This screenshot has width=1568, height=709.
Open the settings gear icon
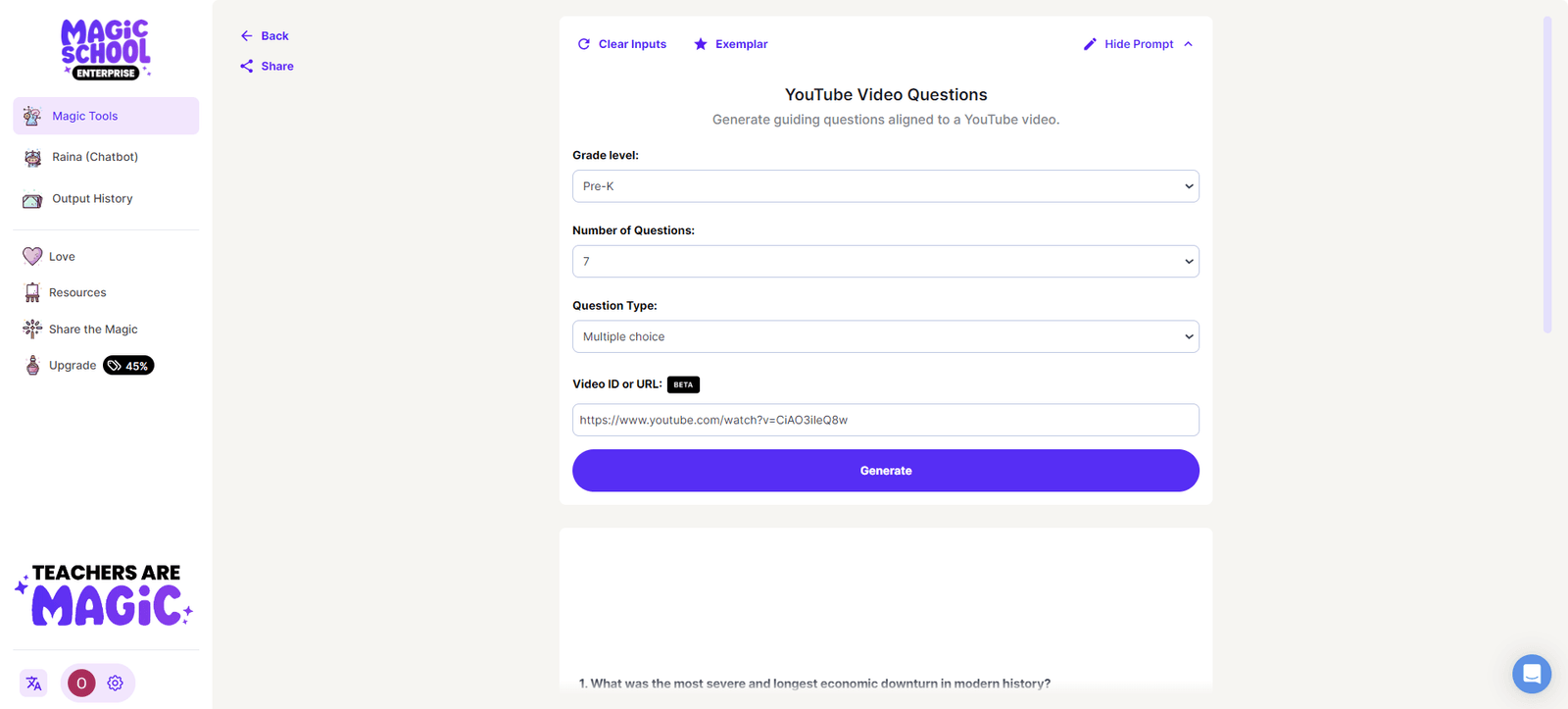pyautogui.click(x=115, y=683)
